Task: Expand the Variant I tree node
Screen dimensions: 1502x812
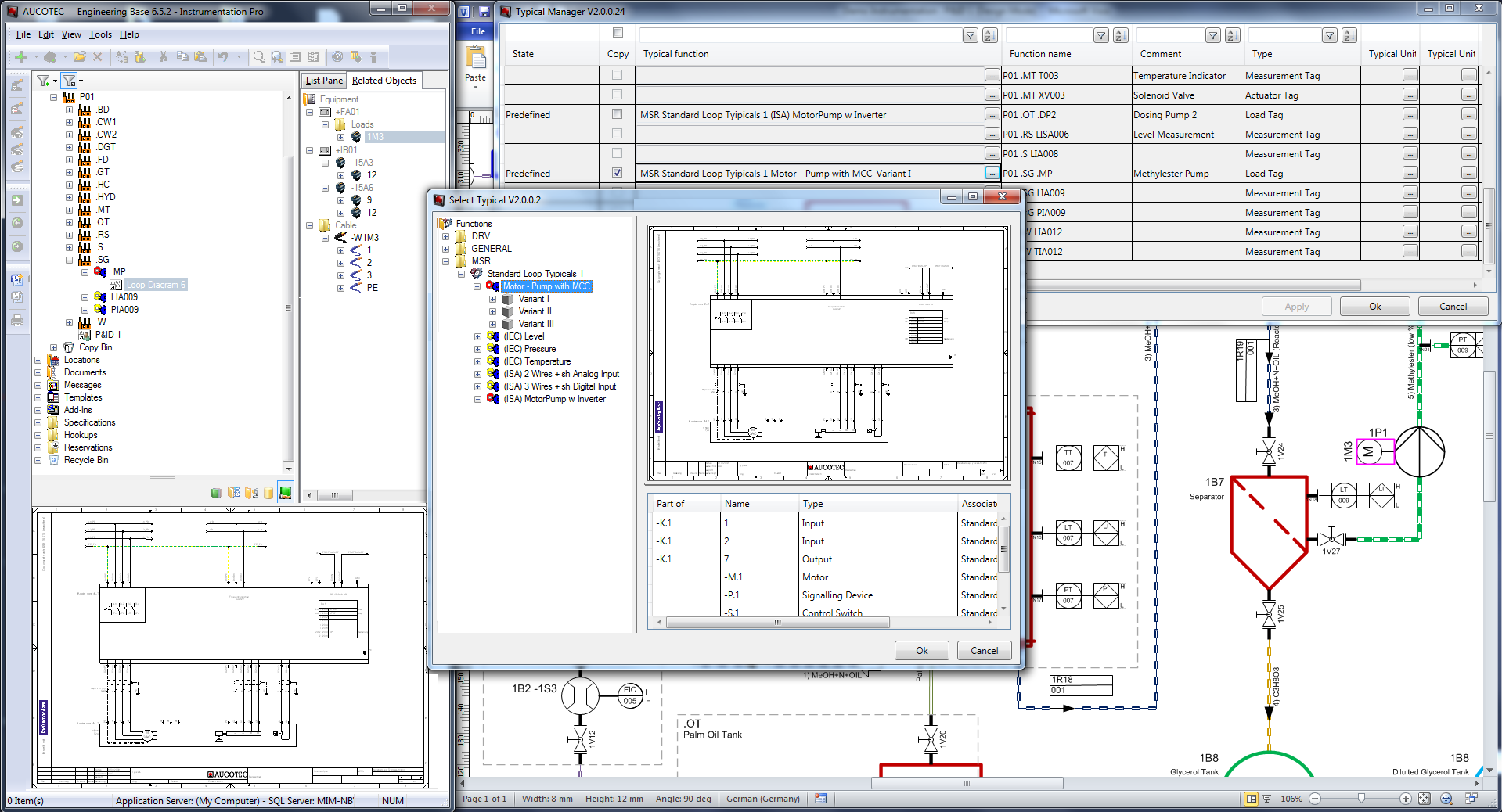Action: tap(493, 299)
